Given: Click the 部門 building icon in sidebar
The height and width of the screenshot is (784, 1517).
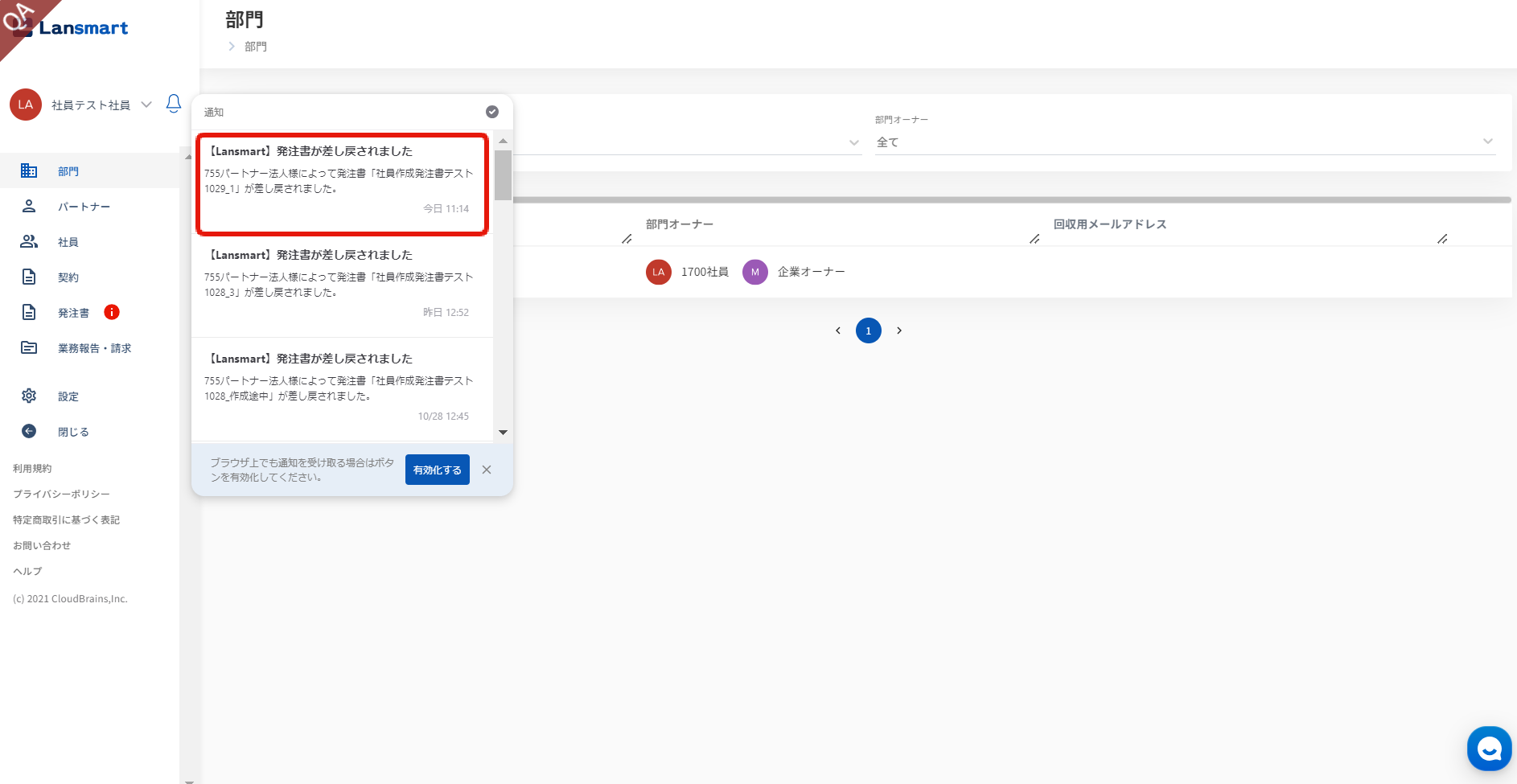Looking at the screenshot, I should [29, 170].
